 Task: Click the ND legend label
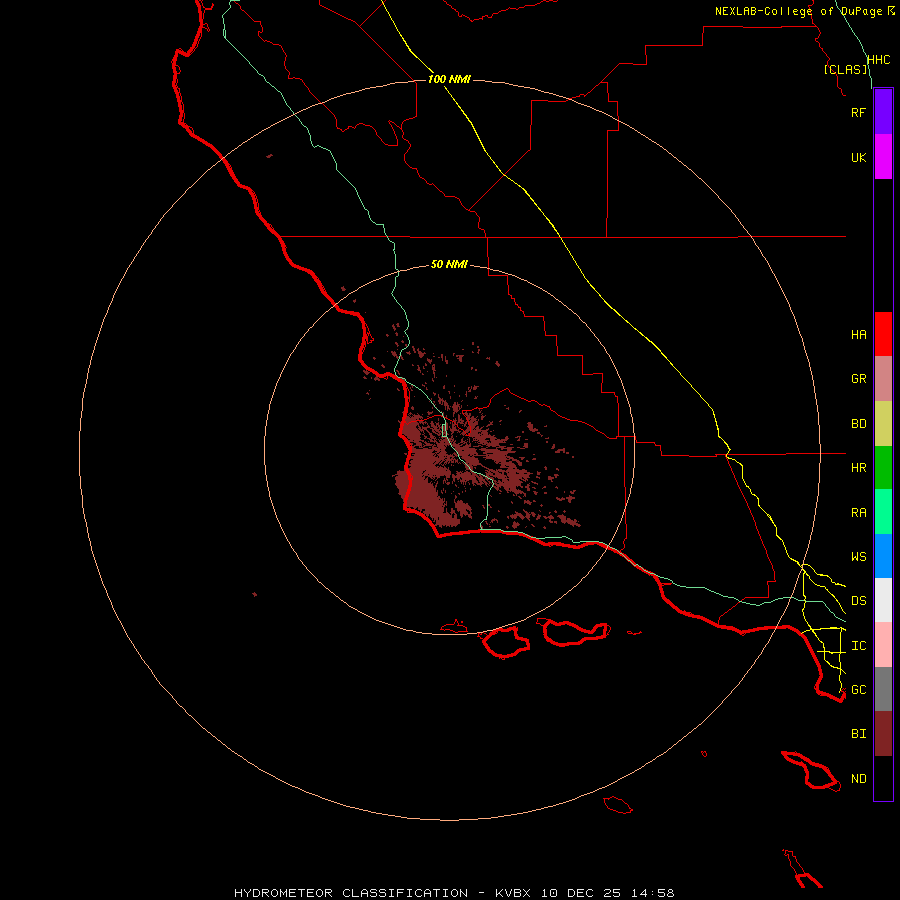pos(859,779)
